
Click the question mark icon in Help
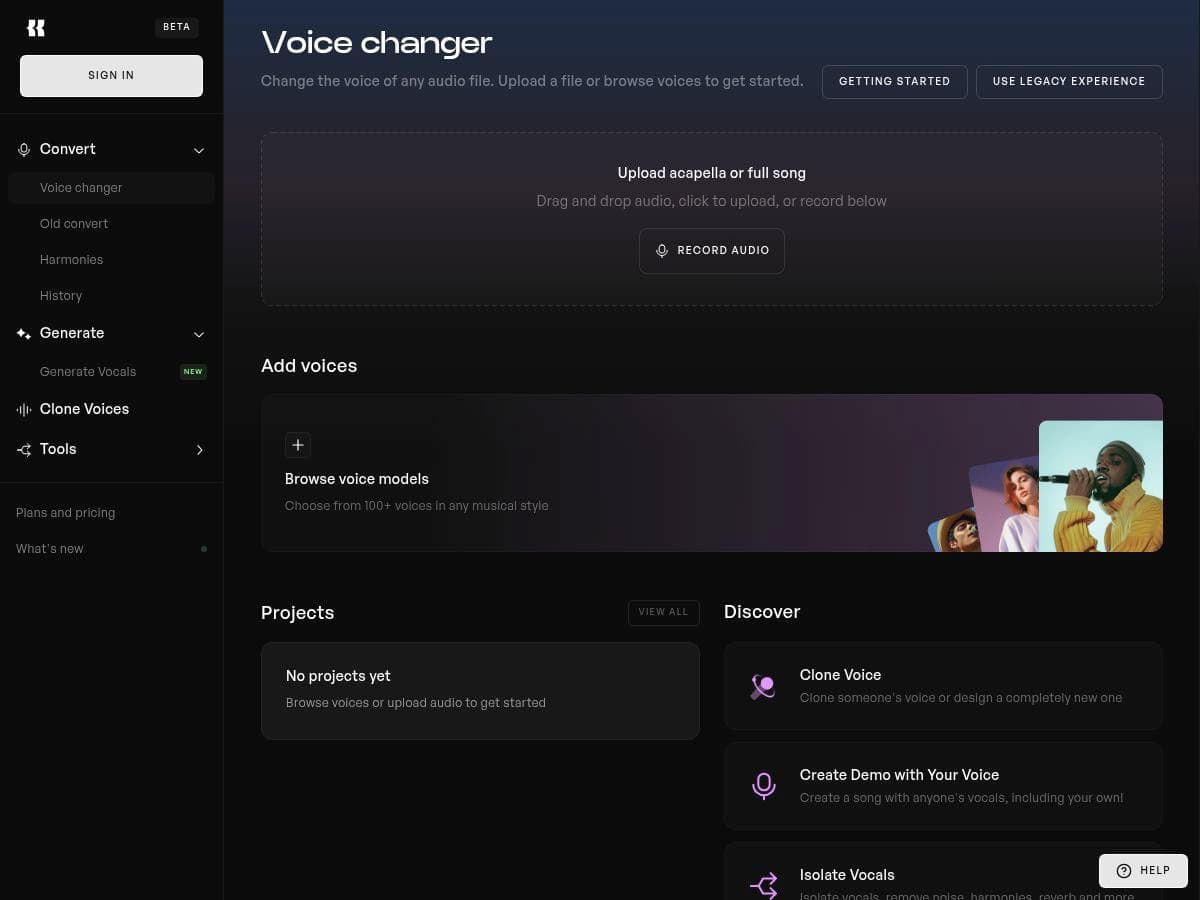pyautogui.click(x=1124, y=871)
